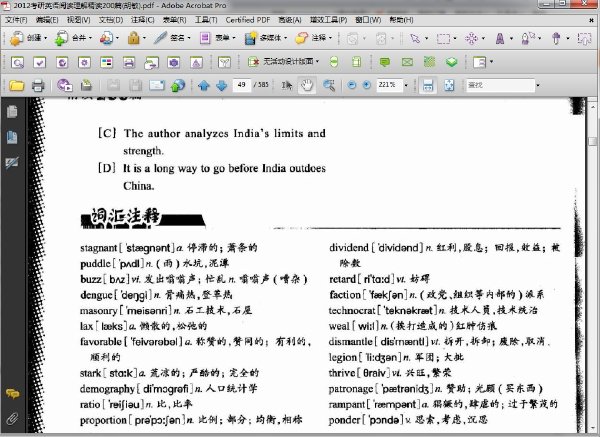This screenshot has height=437, width=600.
Task: Open the 编辑(E) menu
Action: pos(47,20)
